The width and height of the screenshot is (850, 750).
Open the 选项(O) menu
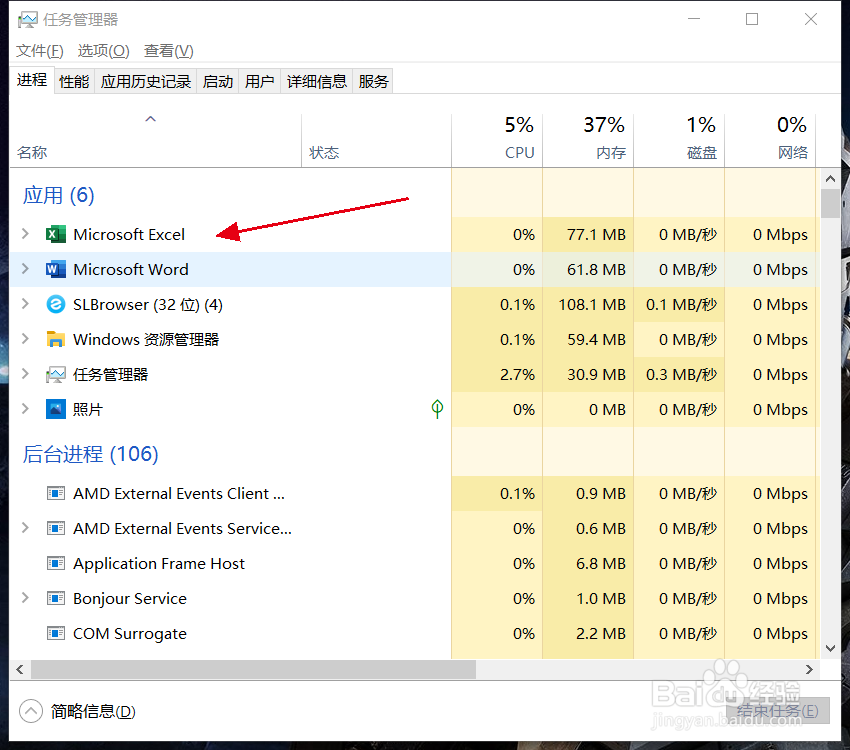tap(104, 51)
